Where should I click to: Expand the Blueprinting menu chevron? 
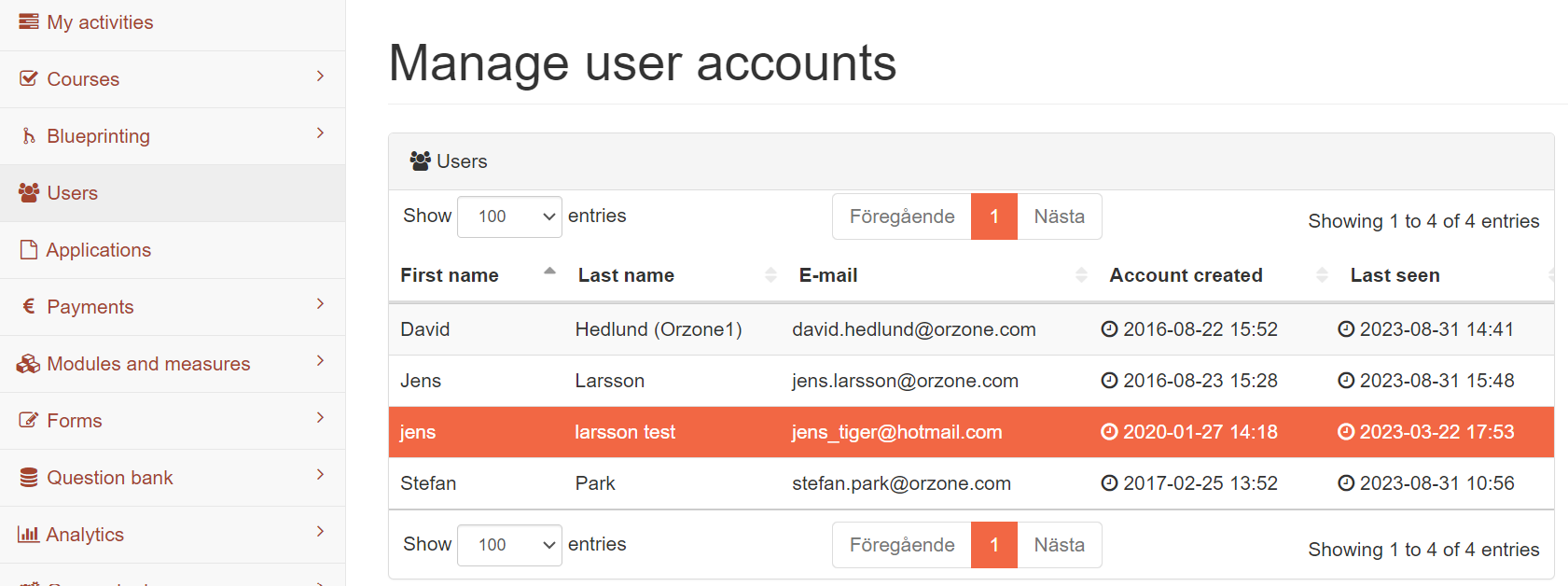(x=320, y=133)
